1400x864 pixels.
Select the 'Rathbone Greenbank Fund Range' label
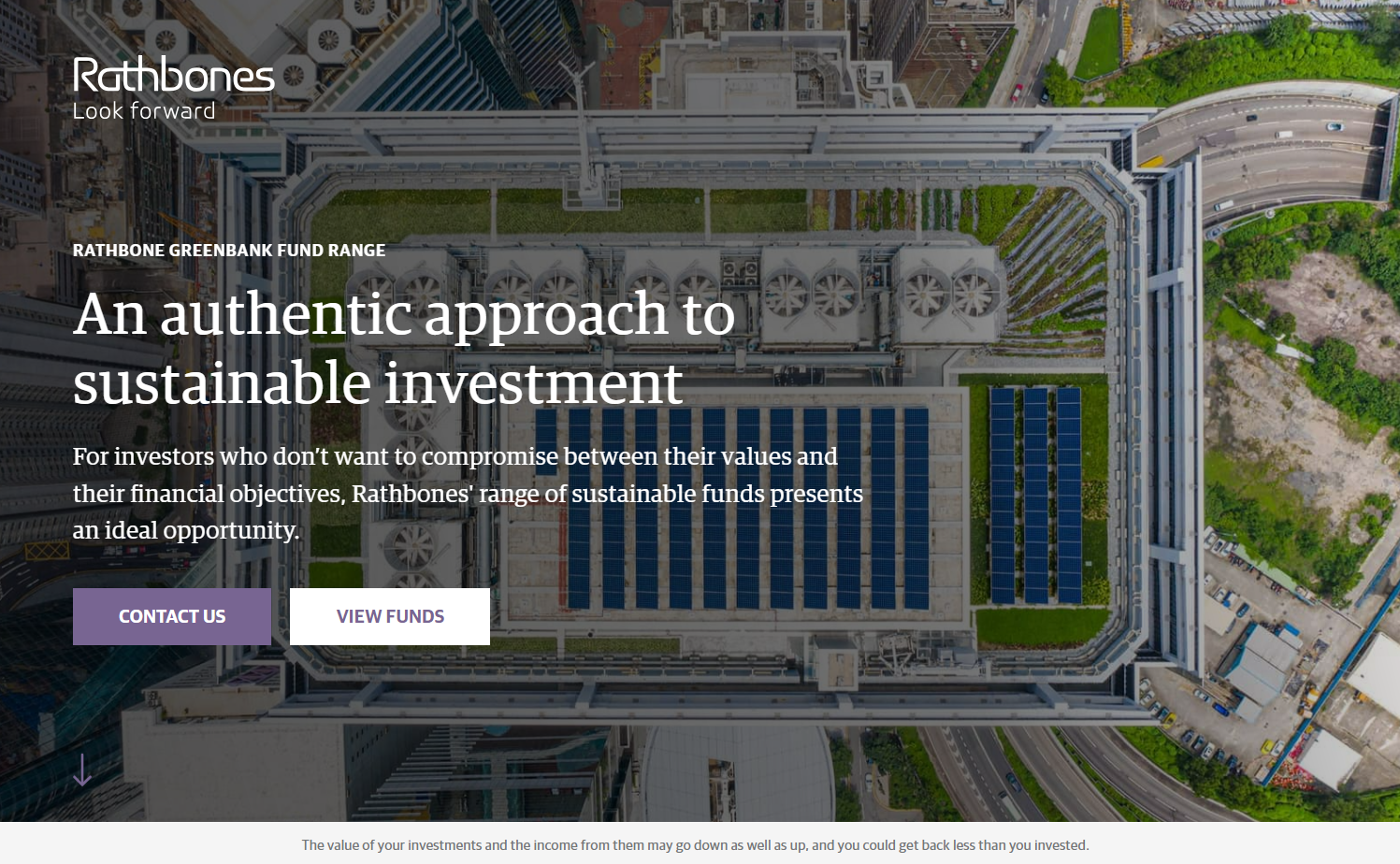[229, 251]
